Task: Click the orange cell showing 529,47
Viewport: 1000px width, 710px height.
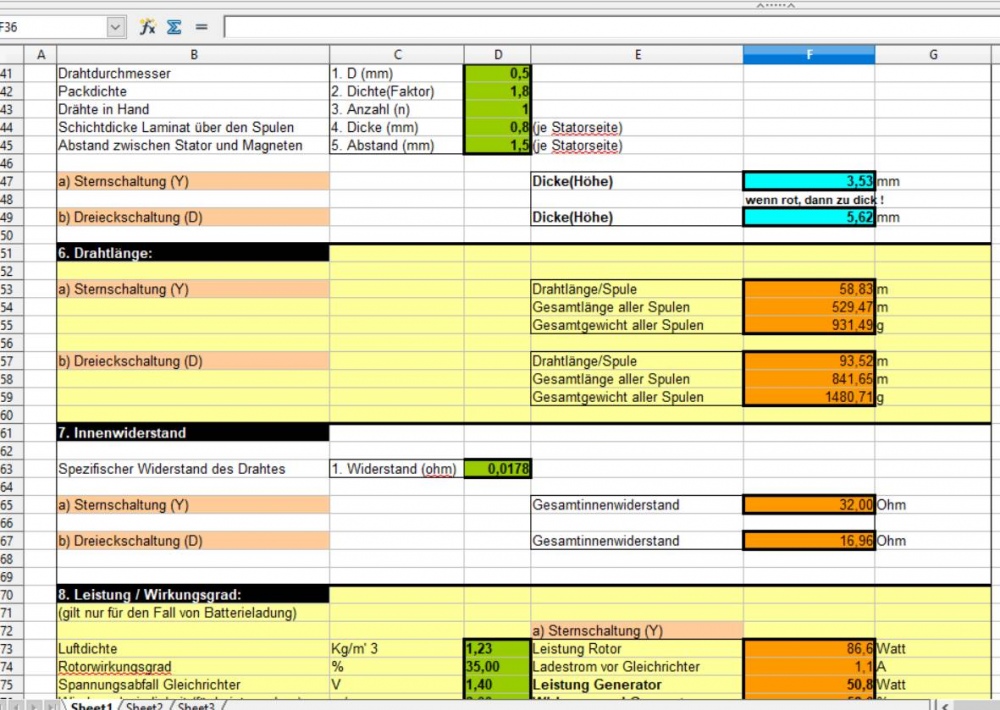Action: pyautogui.click(x=808, y=307)
